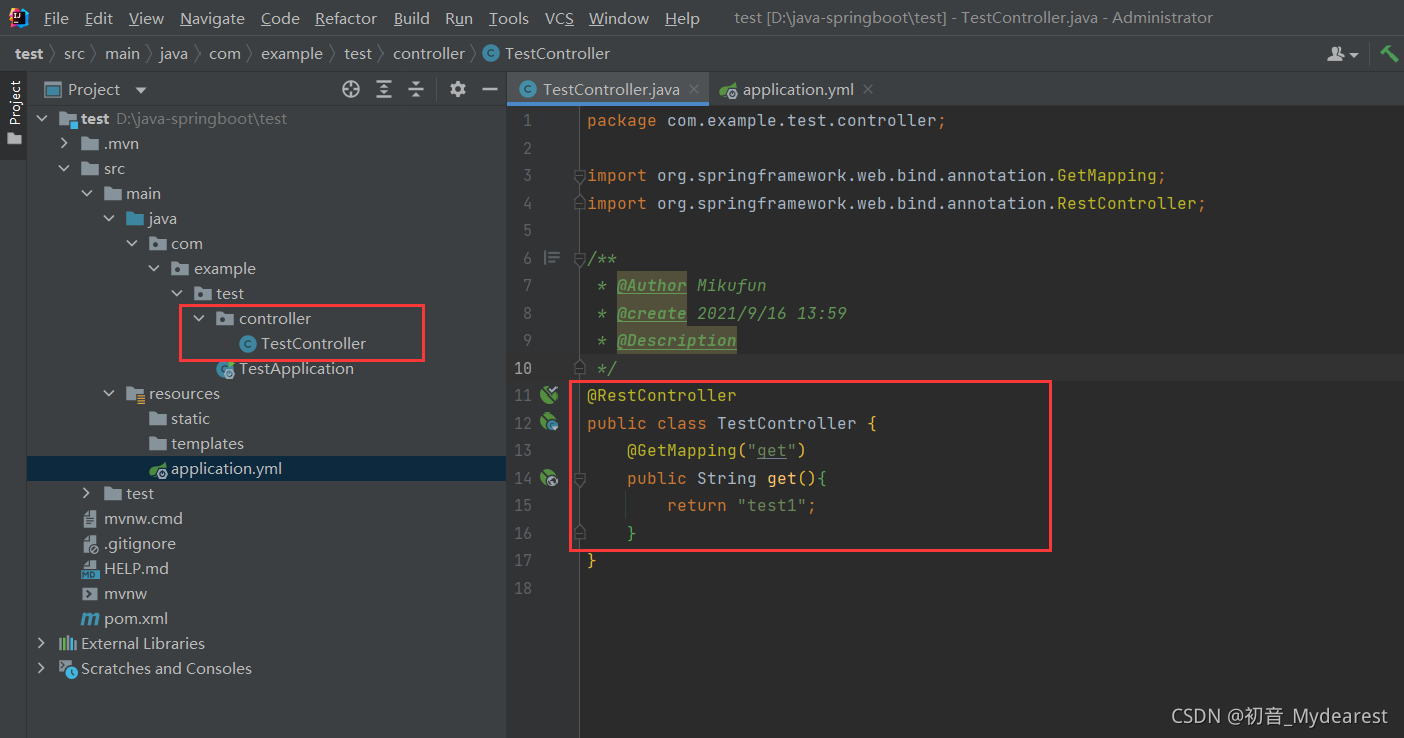1404x738 pixels.
Task: Close the application.yml tab
Action: click(x=868, y=89)
